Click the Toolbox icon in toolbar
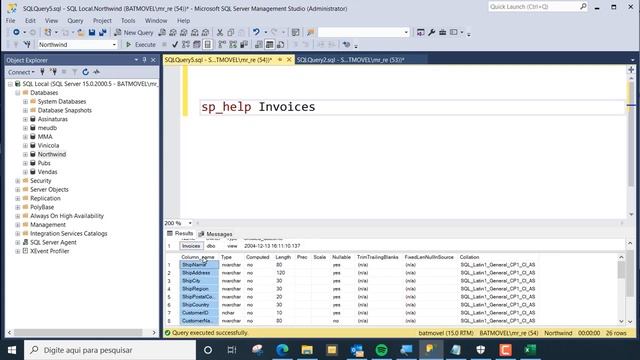 click(442, 32)
